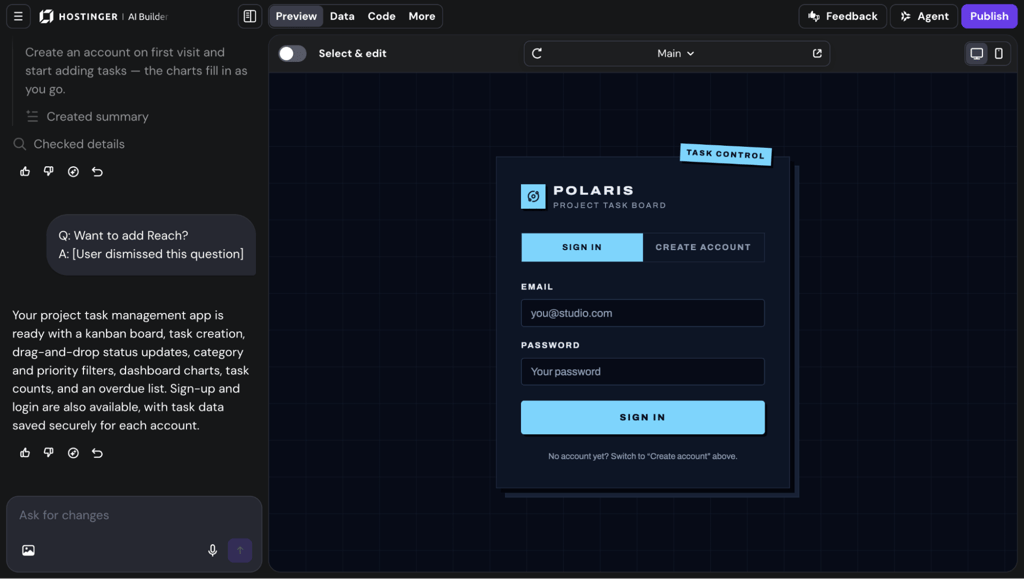This screenshot has height=579, width=1024.
Task: Select the SIGN IN tab in Polaris
Action: pyautogui.click(x=582, y=247)
